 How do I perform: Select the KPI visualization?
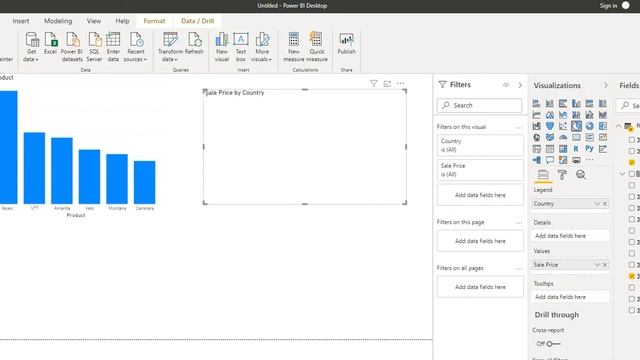pos(602,138)
